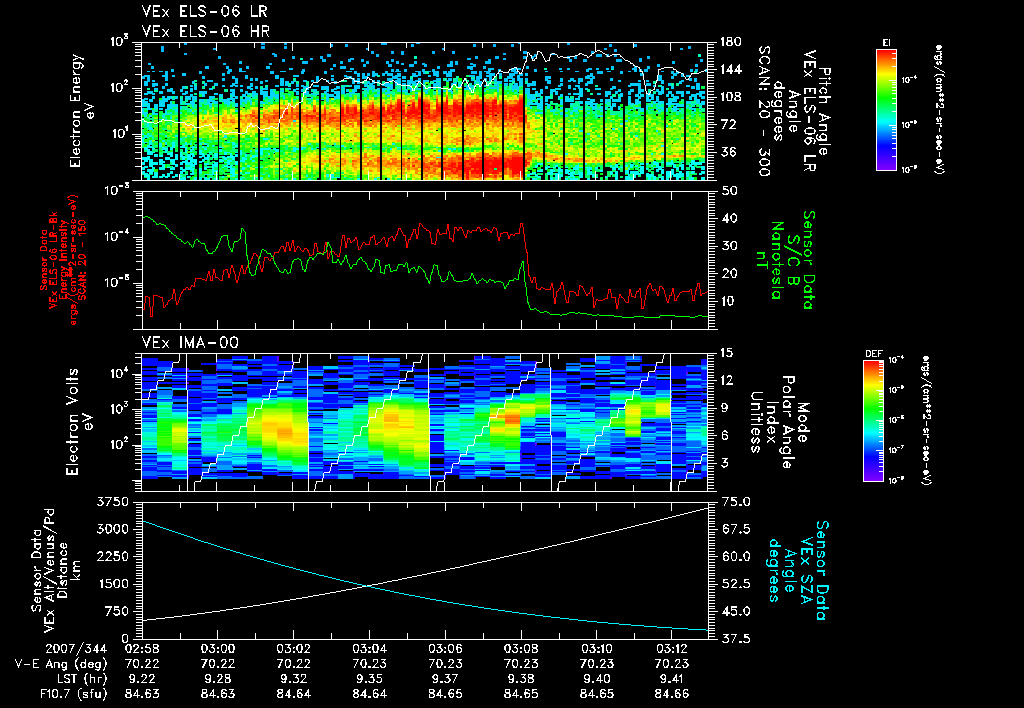Click the altitude tick value 2250
The height and width of the screenshot is (708, 1024).
click(x=114, y=556)
